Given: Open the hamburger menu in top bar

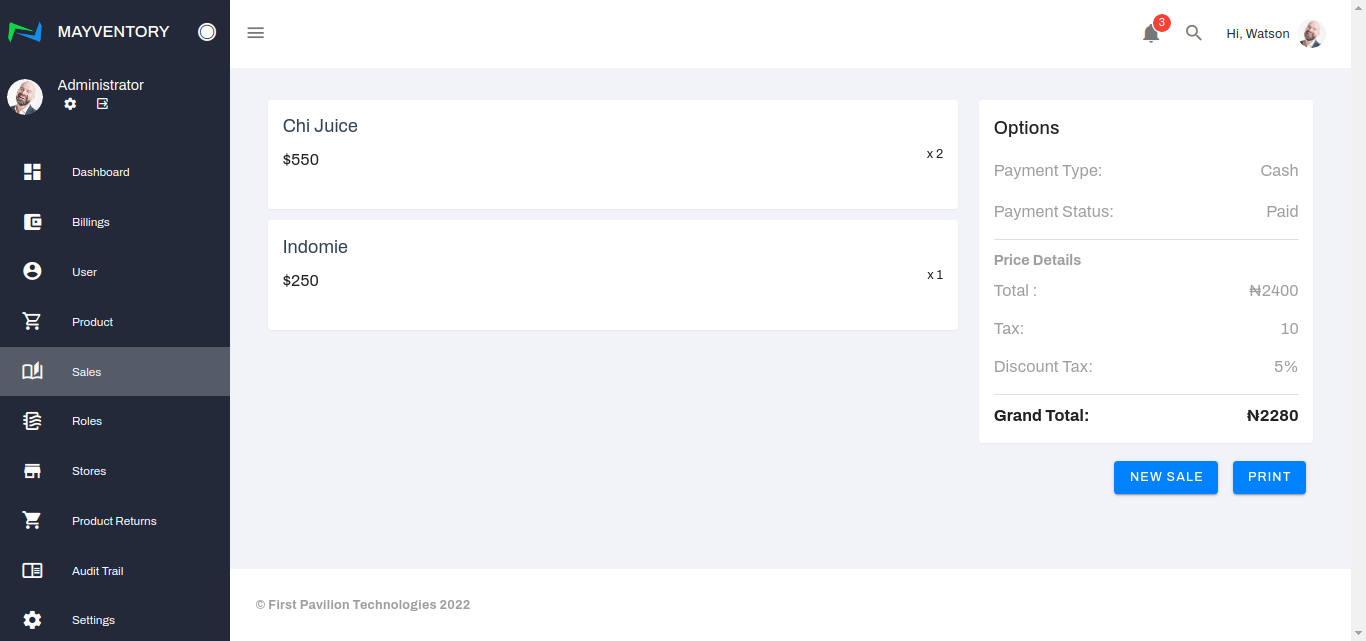Looking at the screenshot, I should click(256, 33).
